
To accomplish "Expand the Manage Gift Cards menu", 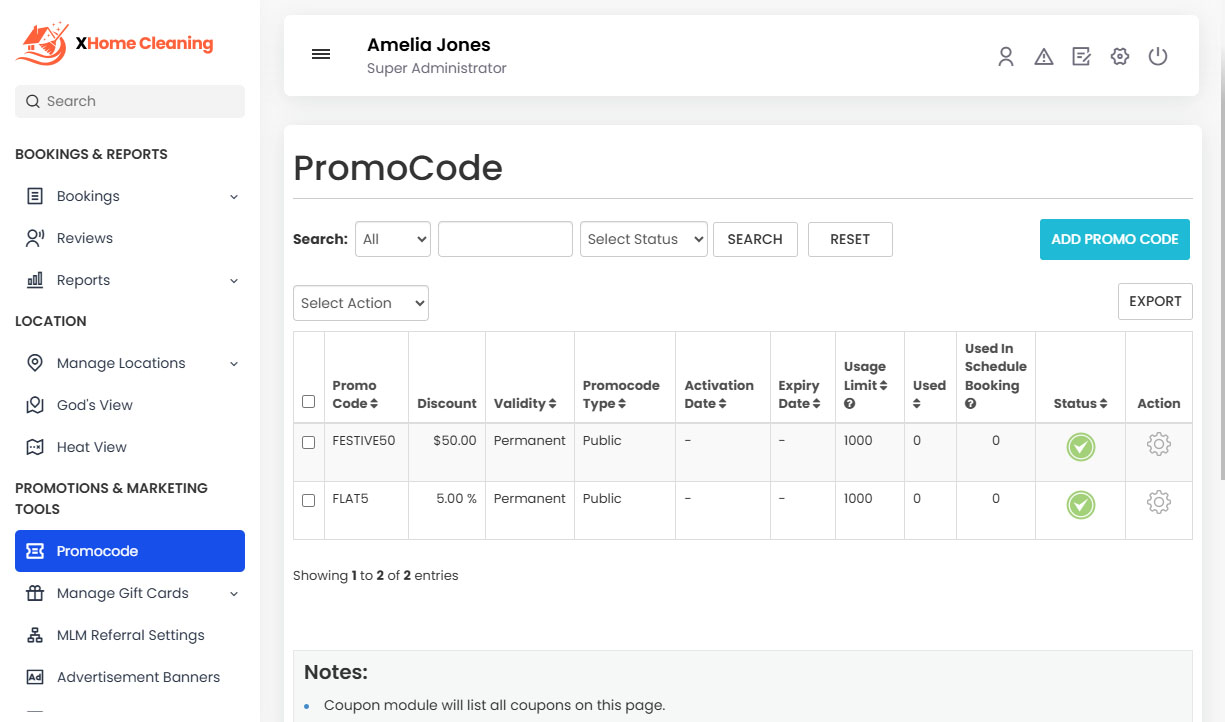I will coord(123,593).
